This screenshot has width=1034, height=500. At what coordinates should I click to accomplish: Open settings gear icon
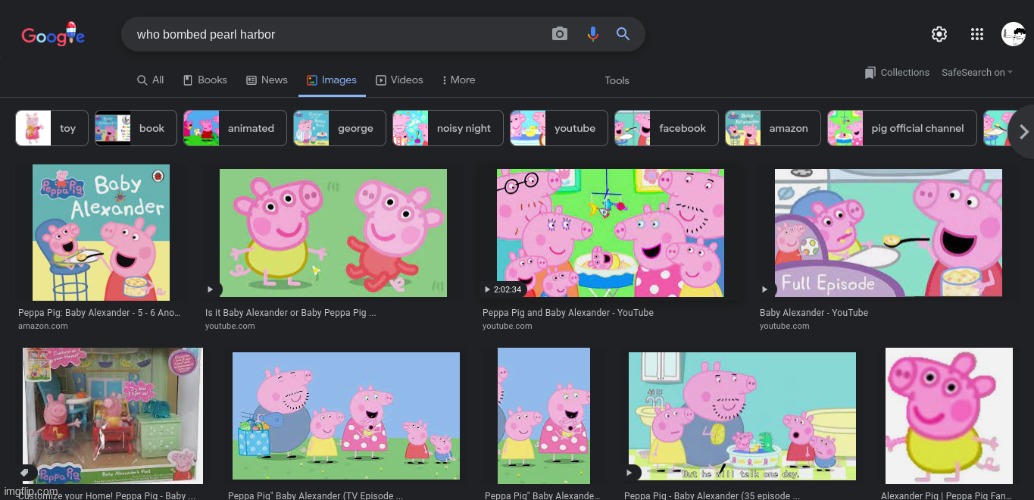coord(939,34)
